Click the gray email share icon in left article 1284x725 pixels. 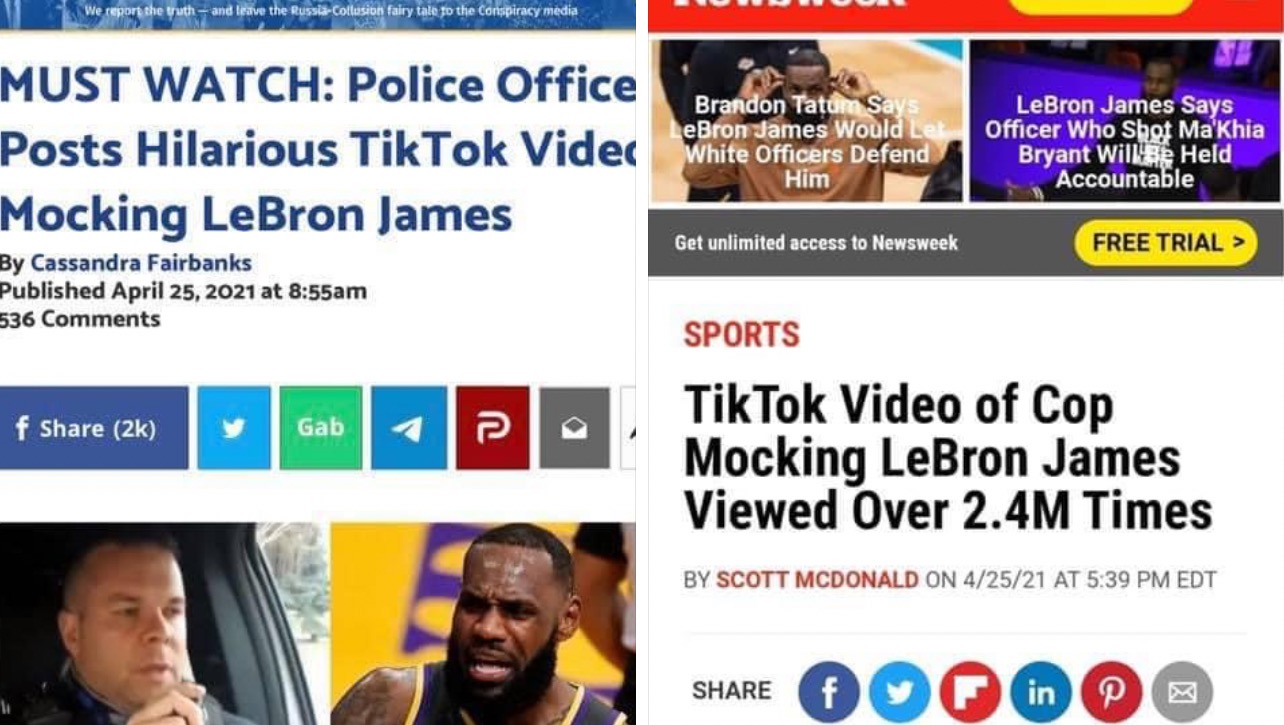(574, 428)
